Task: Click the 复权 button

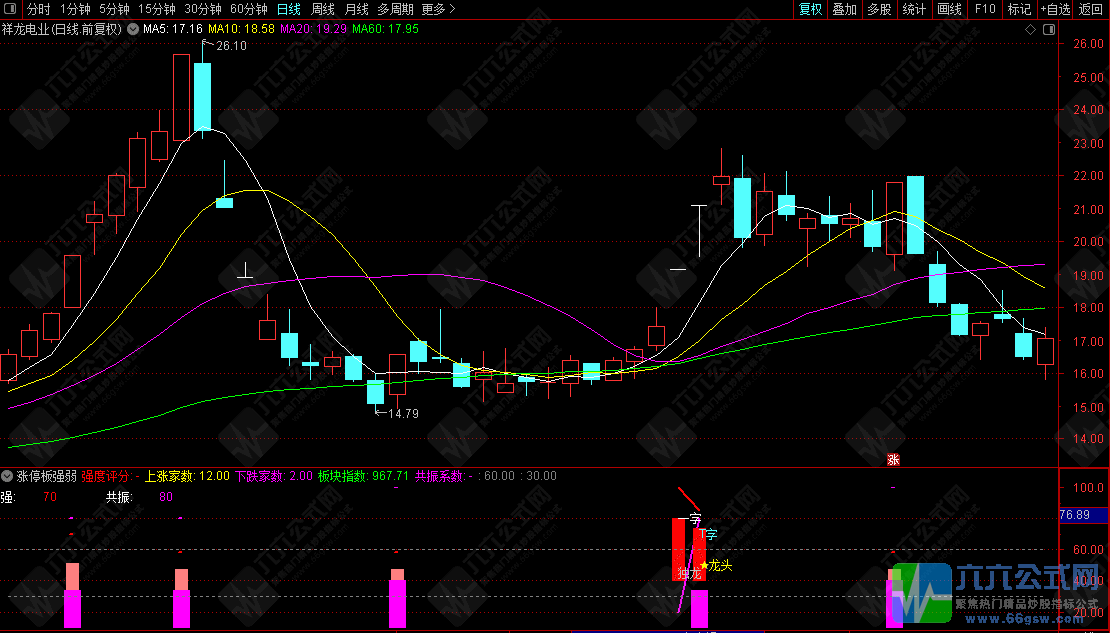Action: tap(811, 9)
